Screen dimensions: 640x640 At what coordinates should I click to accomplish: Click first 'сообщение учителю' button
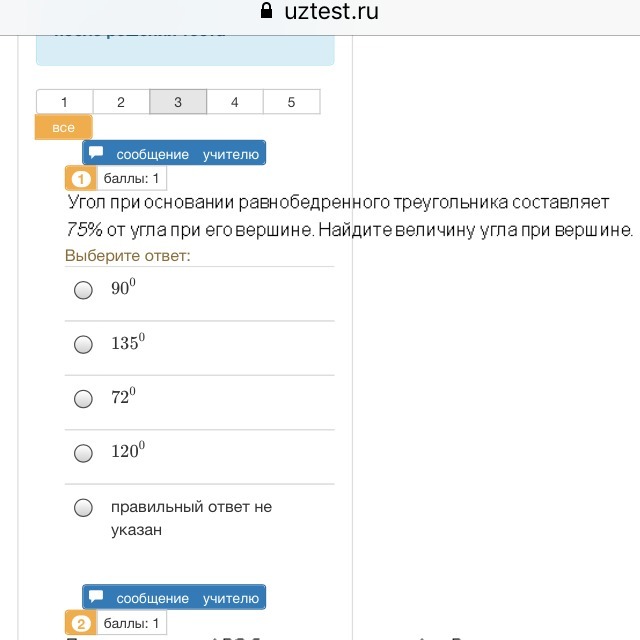pyautogui.click(x=174, y=153)
